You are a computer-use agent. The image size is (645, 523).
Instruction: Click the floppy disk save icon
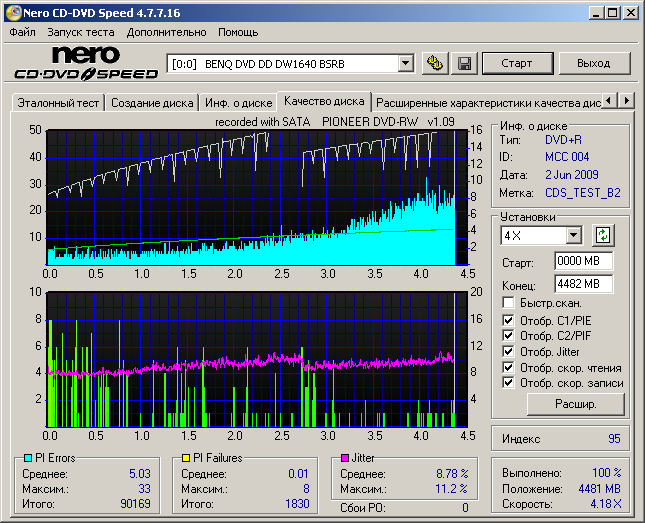[x=464, y=64]
